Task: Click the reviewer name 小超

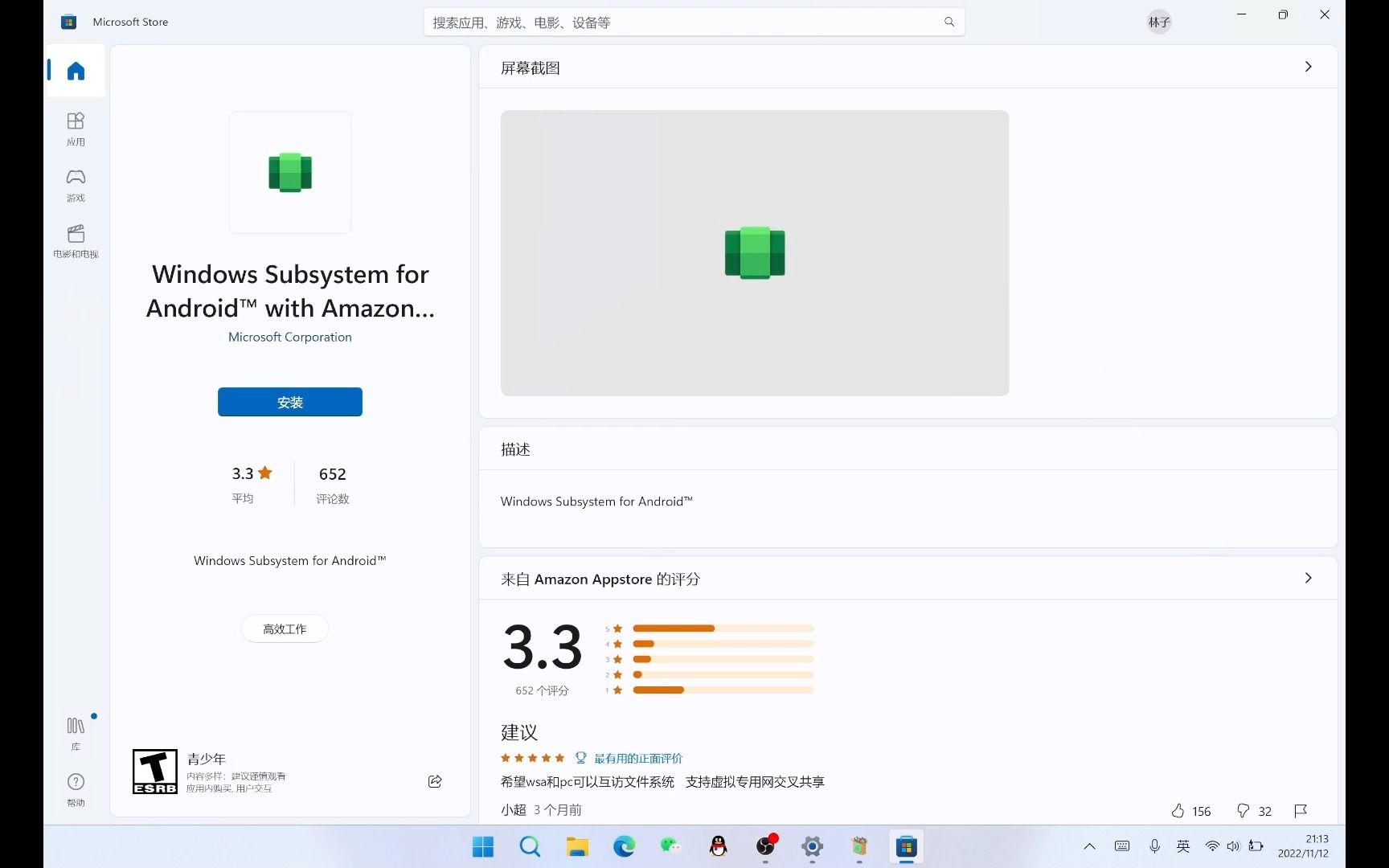Action: pyautogui.click(x=514, y=809)
